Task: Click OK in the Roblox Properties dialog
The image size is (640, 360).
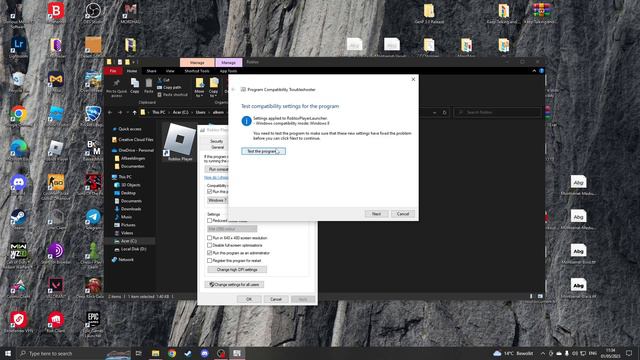Action: point(249,299)
